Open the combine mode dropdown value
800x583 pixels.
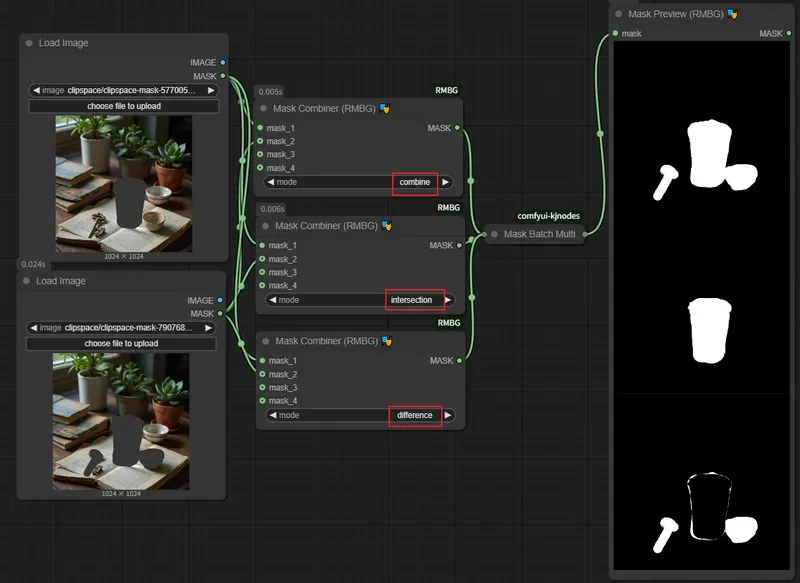[414, 182]
